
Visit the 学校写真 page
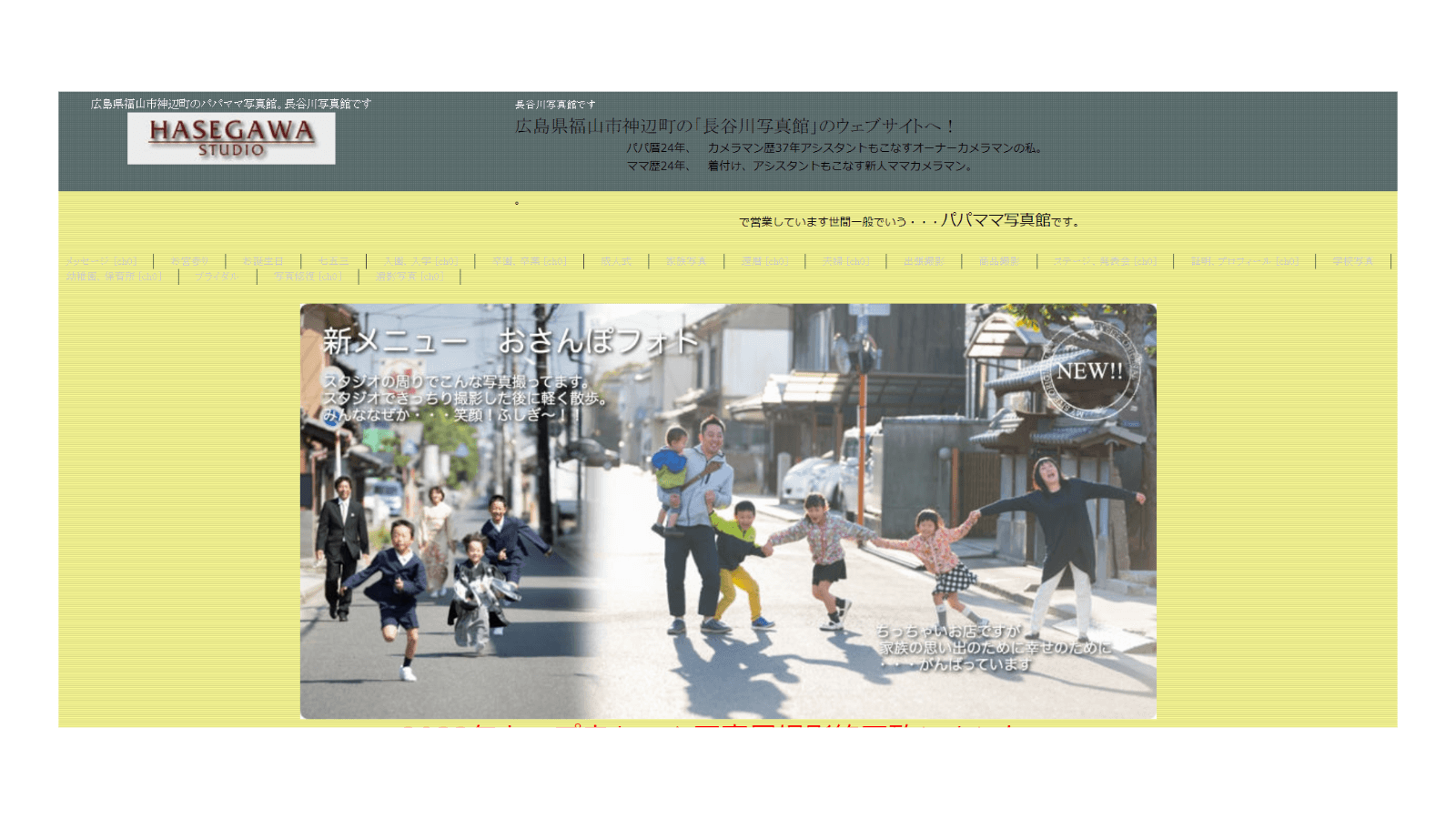(x=1353, y=261)
